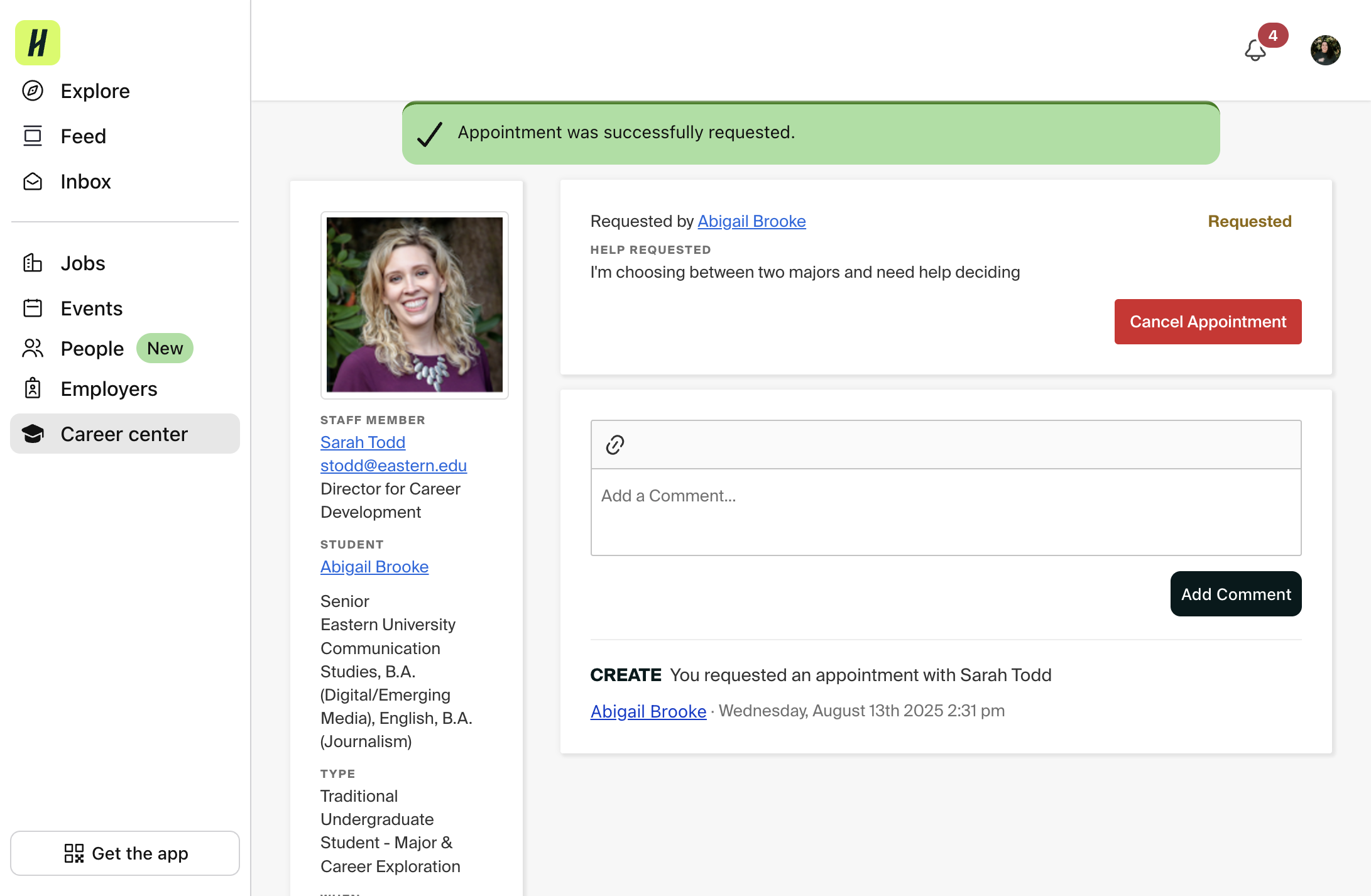This screenshot has height=896, width=1371.
Task: Open Events label in sidebar
Action: click(x=92, y=309)
